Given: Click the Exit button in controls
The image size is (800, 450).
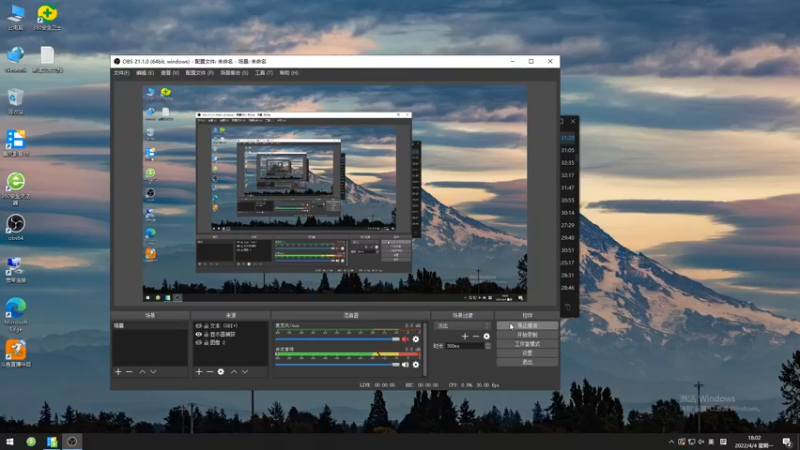Looking at the screenshot, I should pos(528,362).
